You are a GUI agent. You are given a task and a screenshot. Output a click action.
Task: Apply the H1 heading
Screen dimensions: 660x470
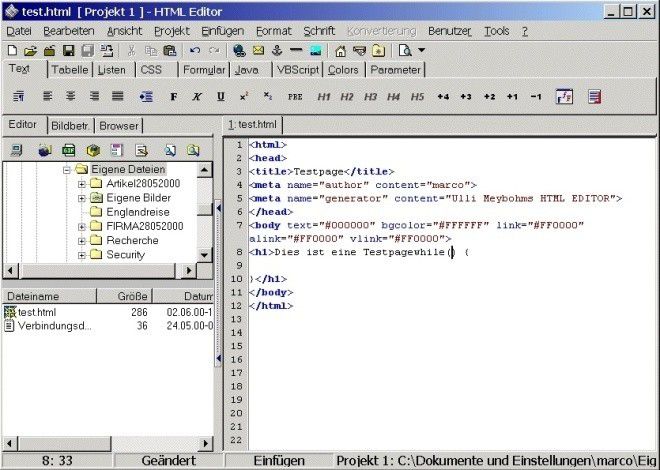[324, 97]
